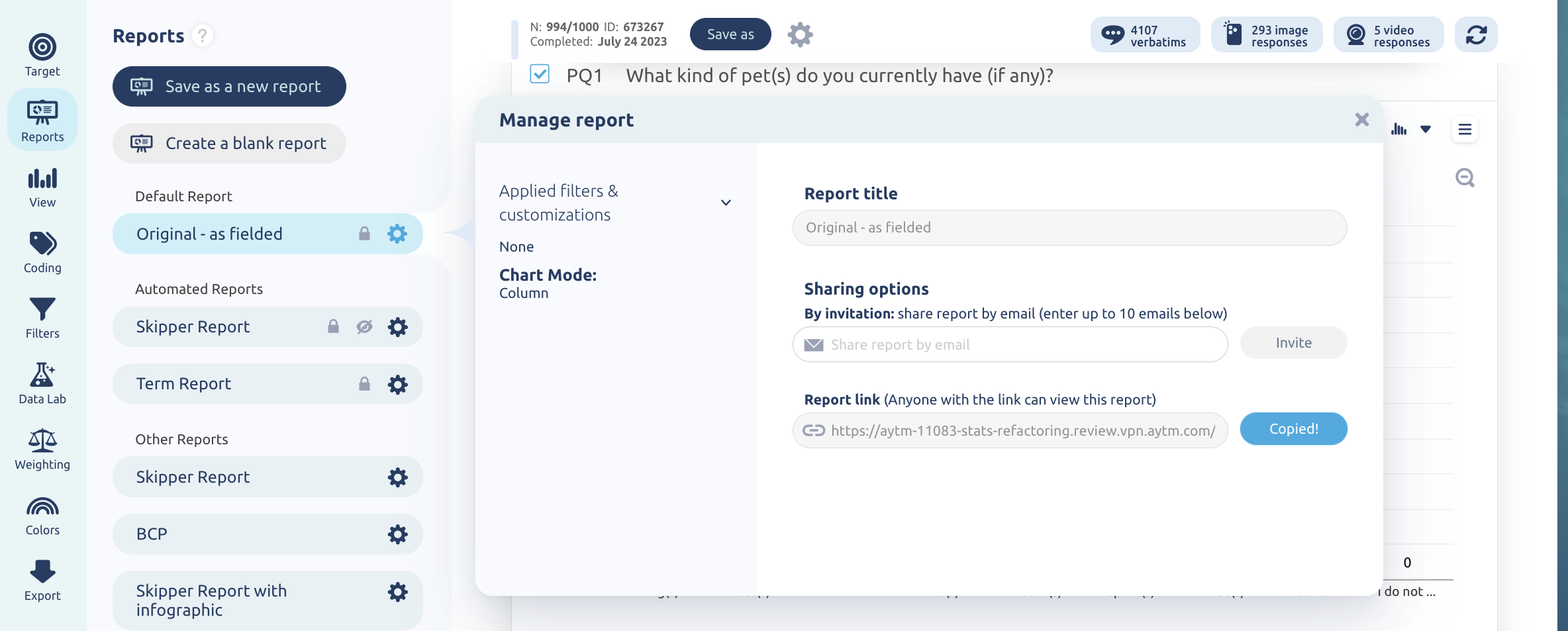Refresh the results with the sync icon
The height and width of the screenshot is (631, 1568).
click(1476, 34)
